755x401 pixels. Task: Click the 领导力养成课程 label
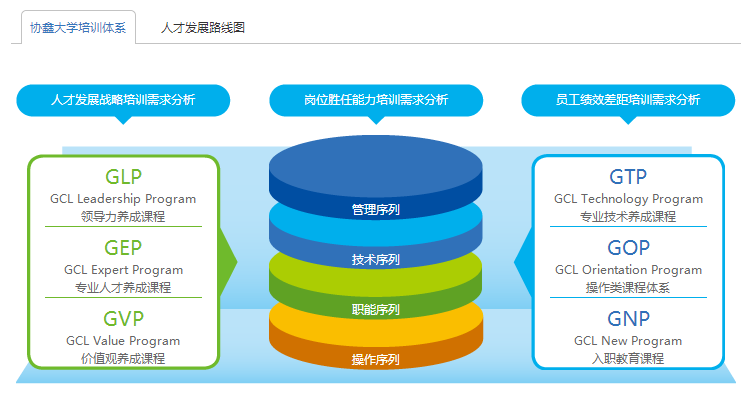(123, 217)
